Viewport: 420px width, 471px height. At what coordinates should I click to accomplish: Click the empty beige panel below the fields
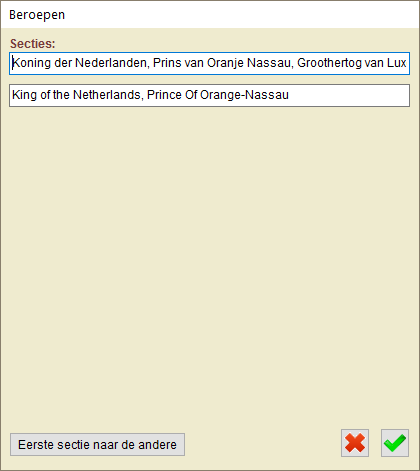point(209,267)
